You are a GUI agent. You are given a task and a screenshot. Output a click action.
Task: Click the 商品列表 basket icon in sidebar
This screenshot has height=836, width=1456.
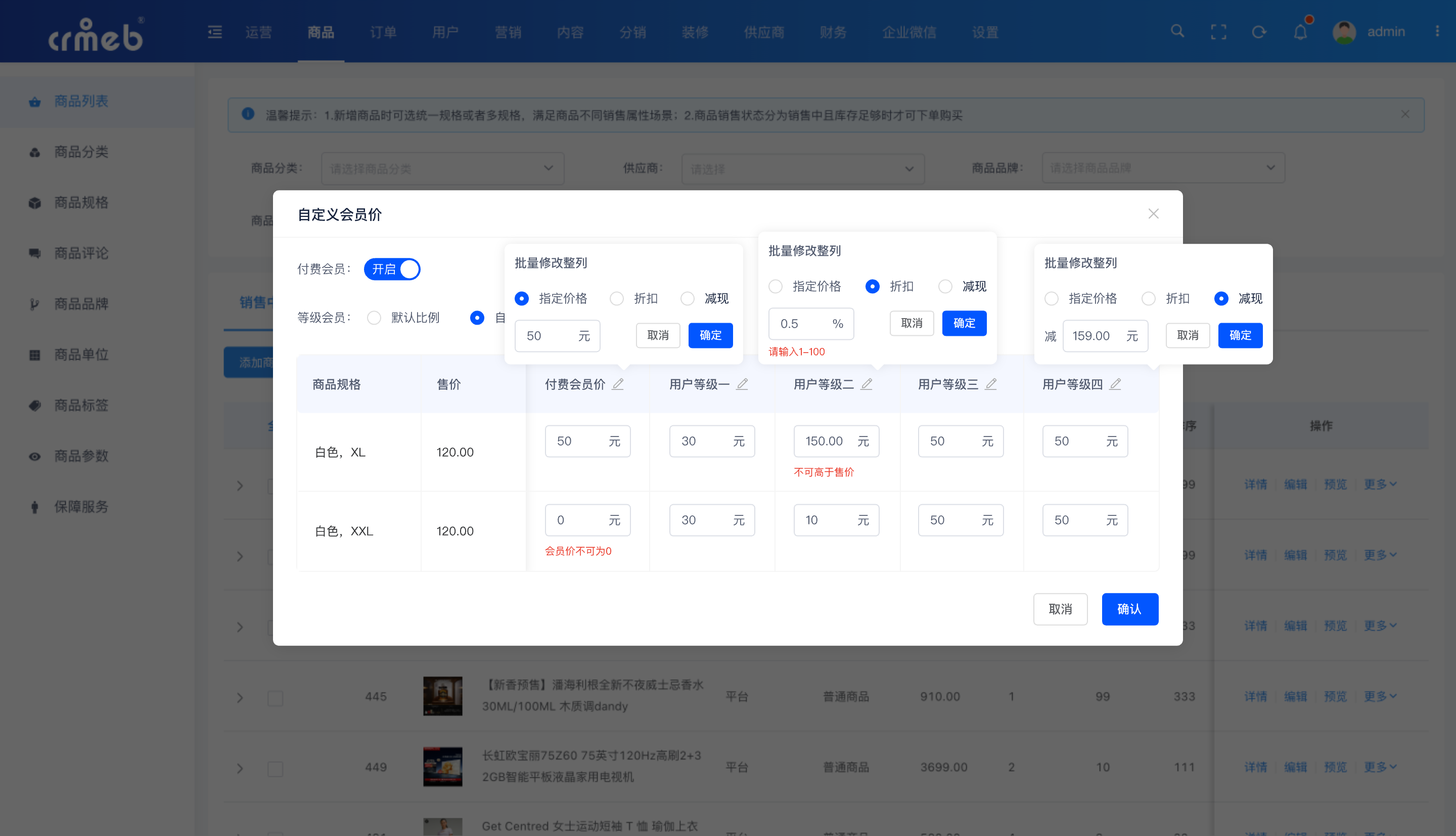click(35, 102)
